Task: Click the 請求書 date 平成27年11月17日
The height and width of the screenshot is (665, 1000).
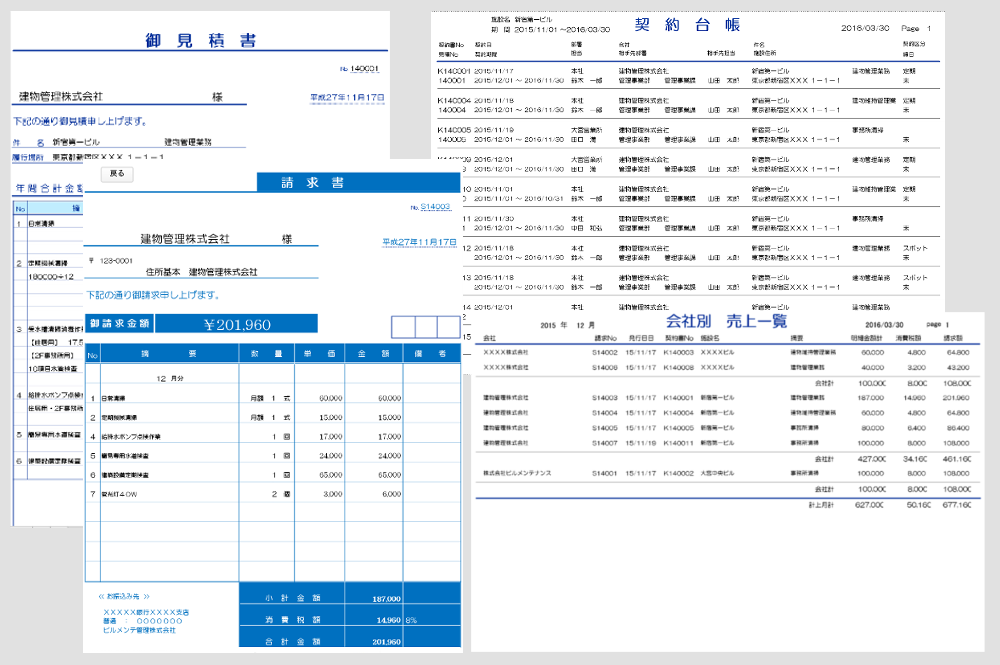Action: 420,242
